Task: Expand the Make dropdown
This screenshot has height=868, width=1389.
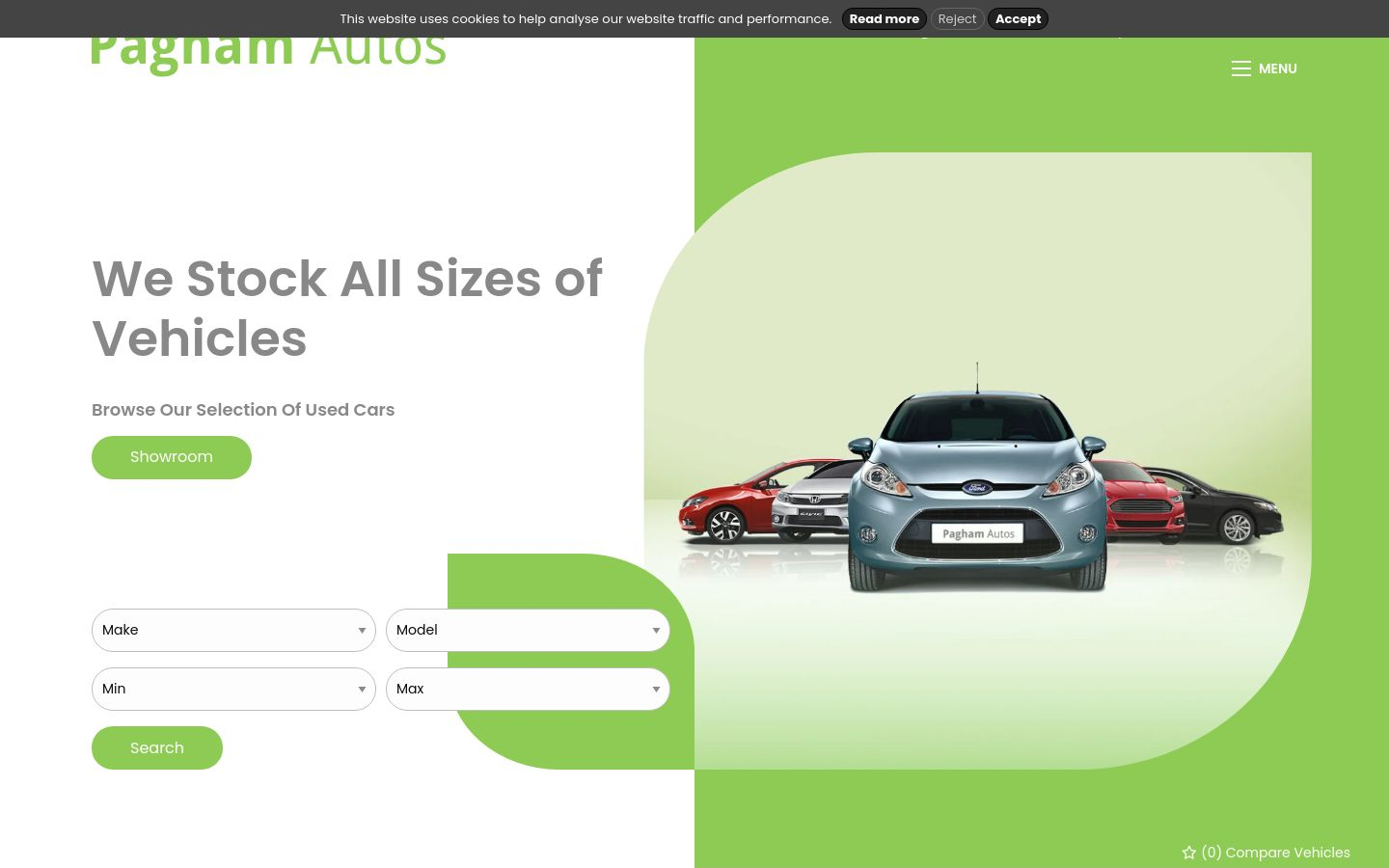Action: point(233,631)
